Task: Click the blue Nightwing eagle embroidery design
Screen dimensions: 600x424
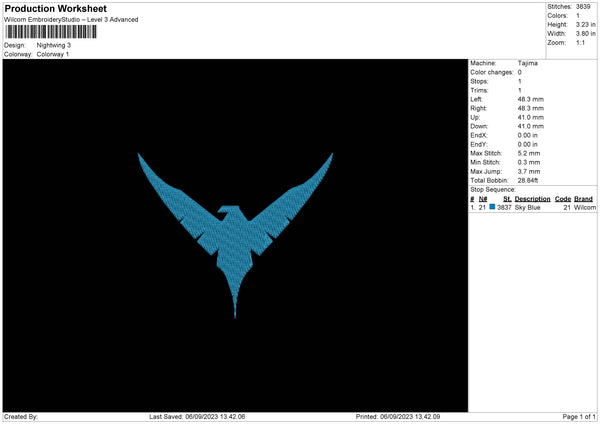Action: pyautogui.click(x=235, y=235)
